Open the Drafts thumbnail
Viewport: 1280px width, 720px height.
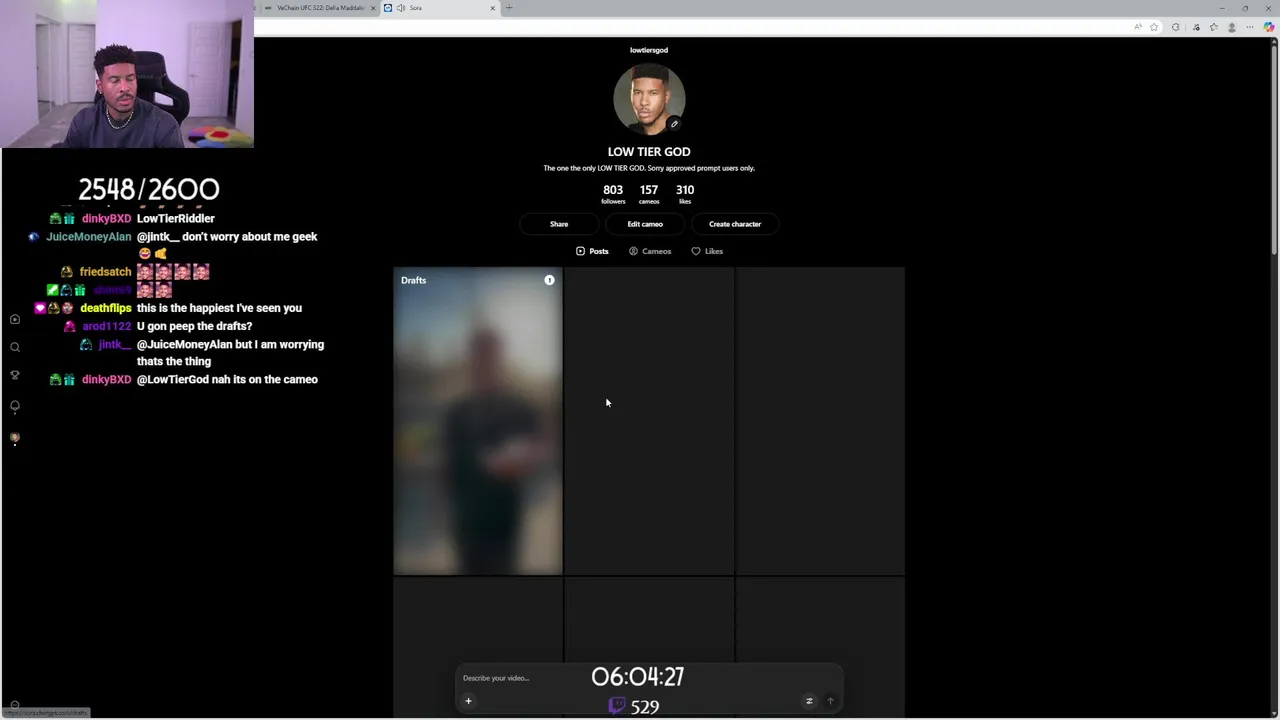tap(478, 421)
